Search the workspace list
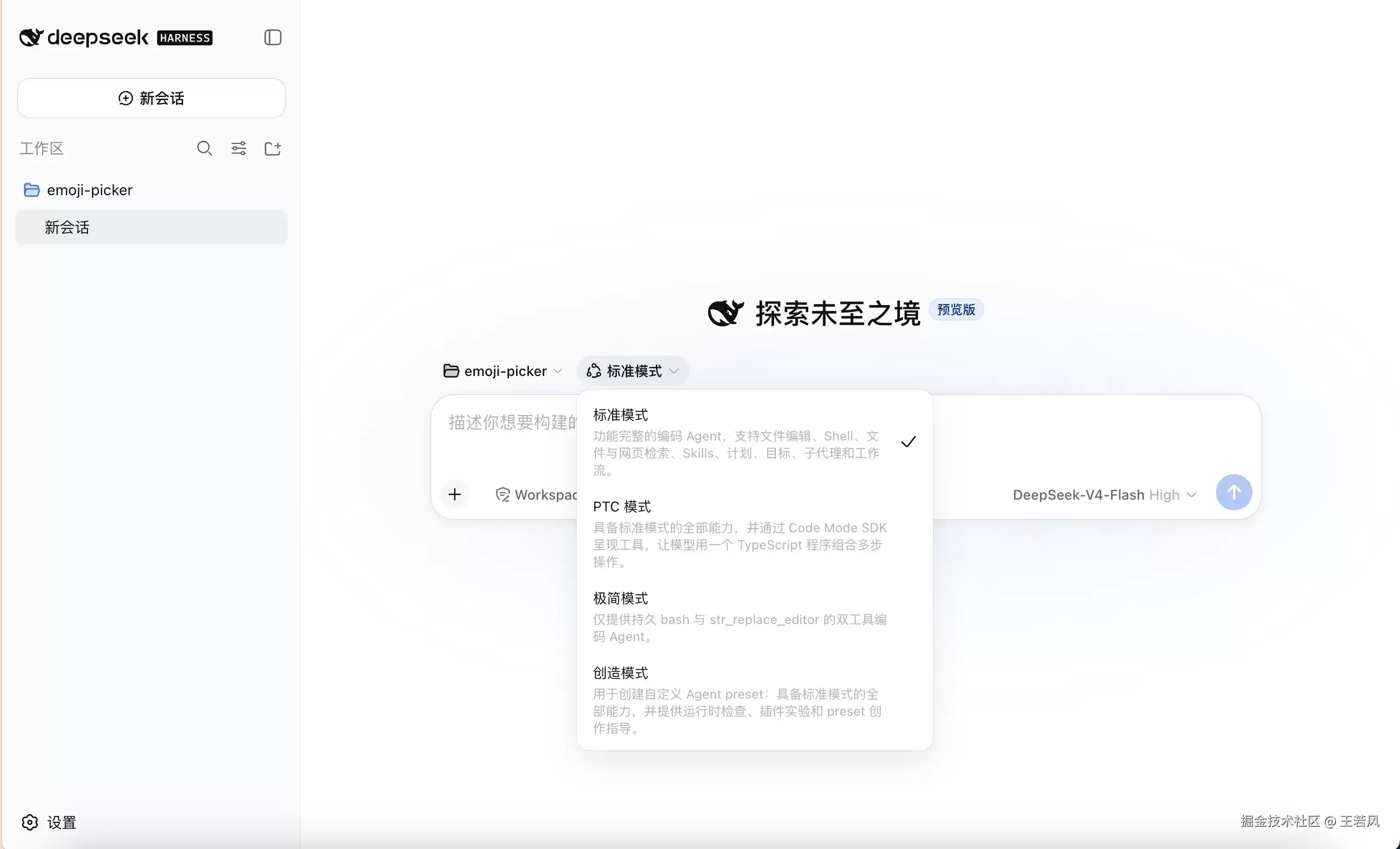The width and height of the screenshot is (1400, 849). (x=205, y=148)
